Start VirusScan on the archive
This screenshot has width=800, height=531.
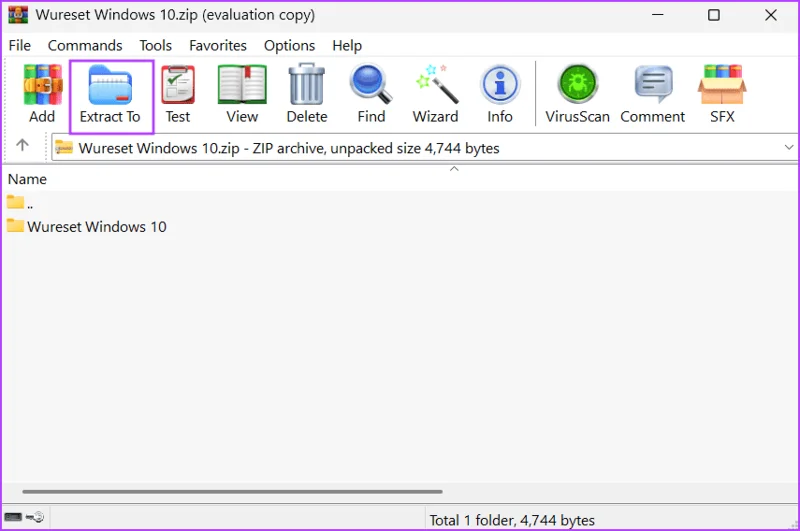578,94
